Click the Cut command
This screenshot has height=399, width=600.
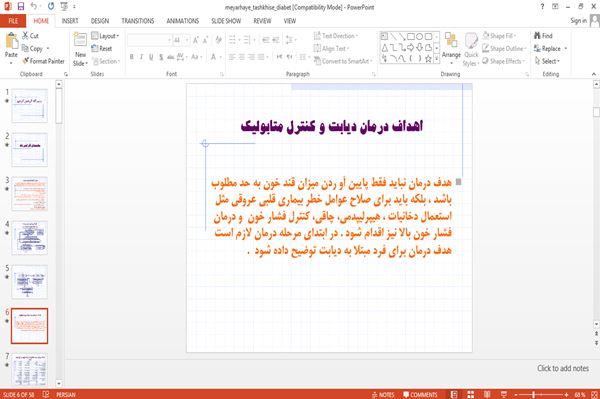pos(30,36)
